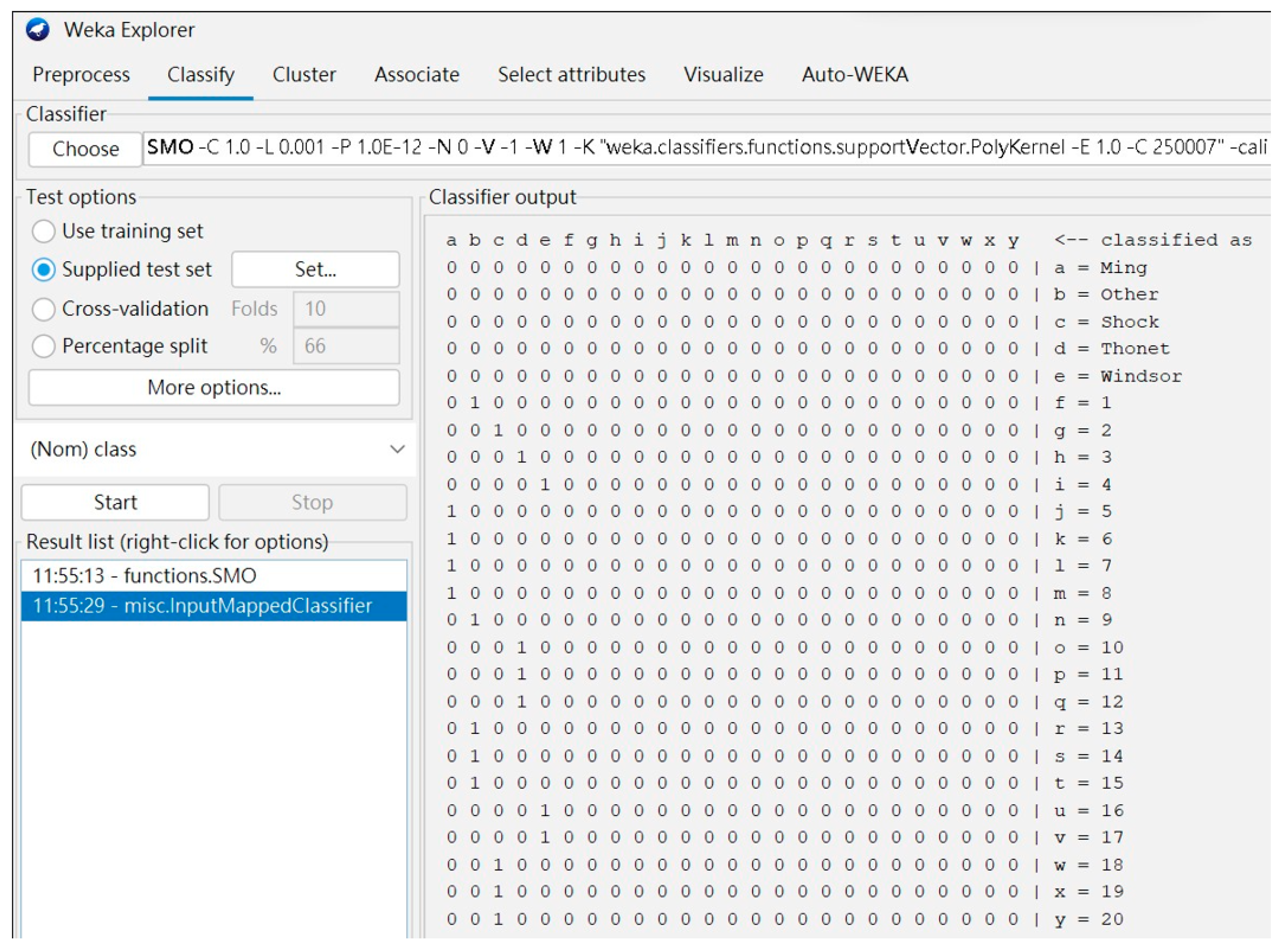Open the Cluster tab
The height and width of the screenshot is (950, 1288).
click(x=303, y=75)
